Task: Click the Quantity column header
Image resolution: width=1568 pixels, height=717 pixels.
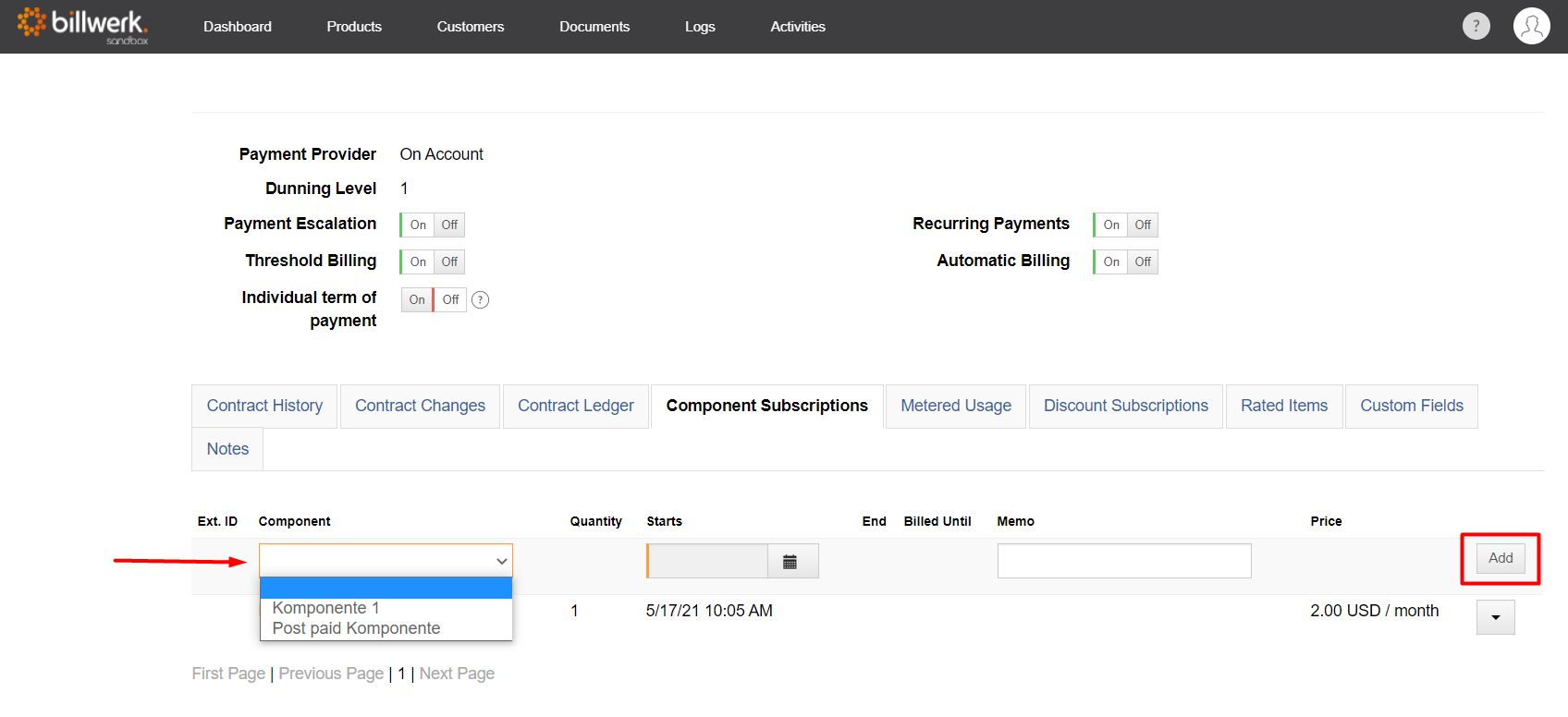Action: (595, 521)
